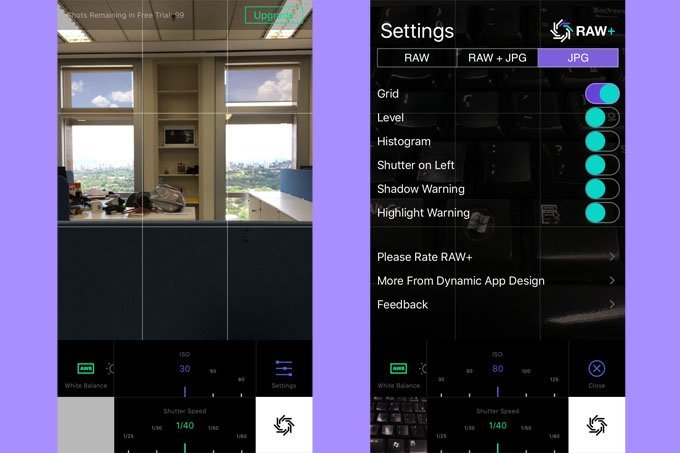Viewport: 680px width, 453px height.
Task: Open the Feedback row arrow
Action: [x=612, y=305]
